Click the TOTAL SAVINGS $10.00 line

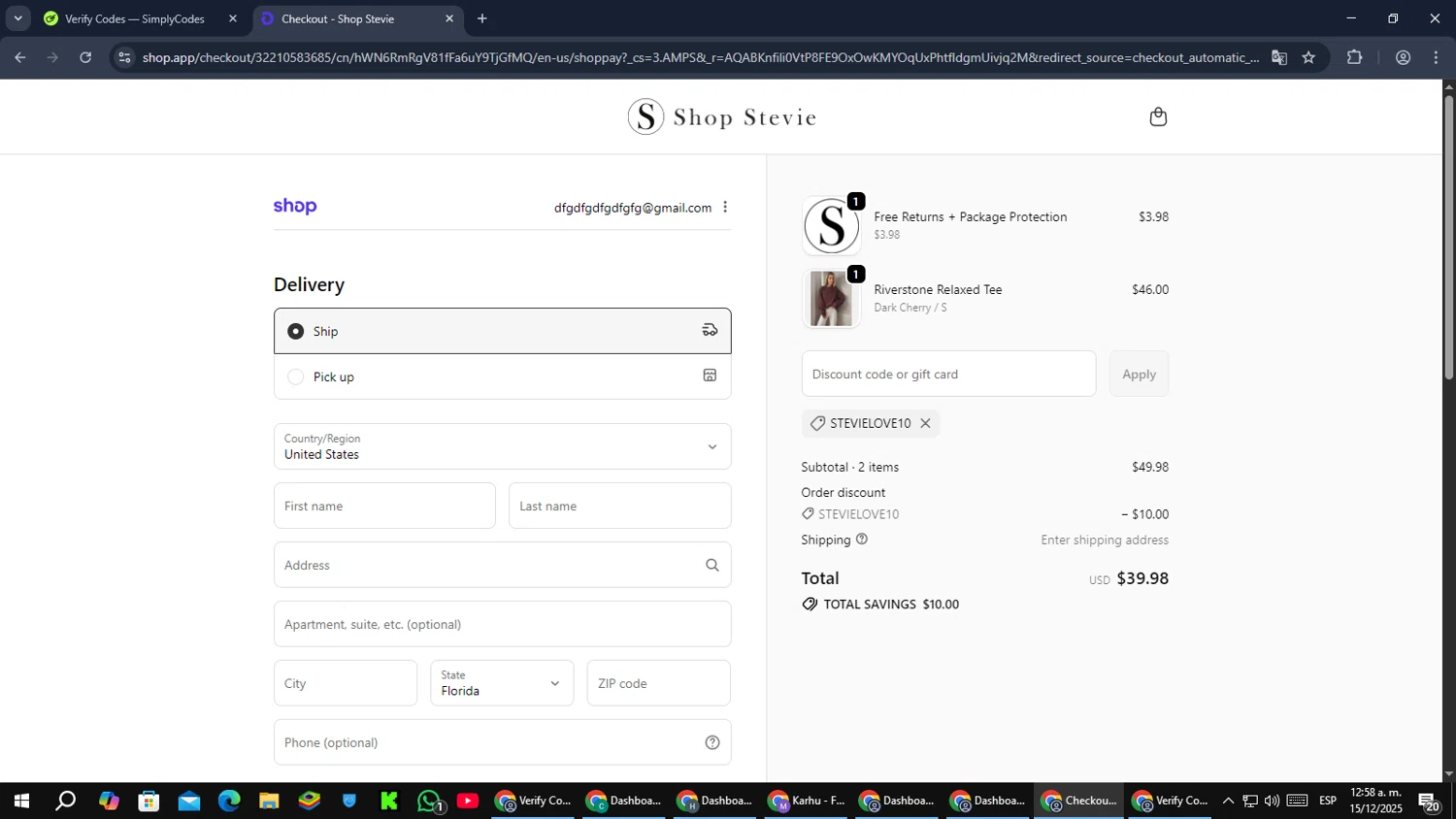click(x=880, y=604)
